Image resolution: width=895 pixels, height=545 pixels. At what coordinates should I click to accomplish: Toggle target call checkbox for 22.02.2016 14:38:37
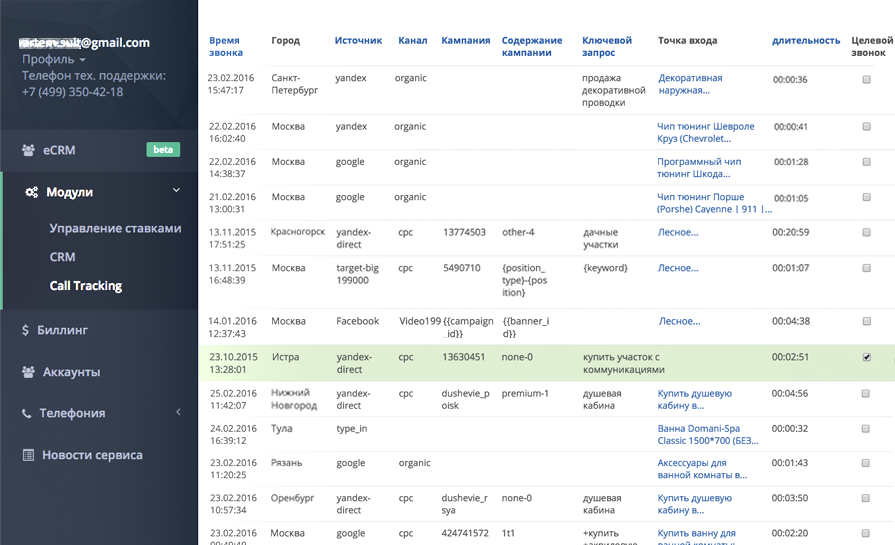[866, 162]
